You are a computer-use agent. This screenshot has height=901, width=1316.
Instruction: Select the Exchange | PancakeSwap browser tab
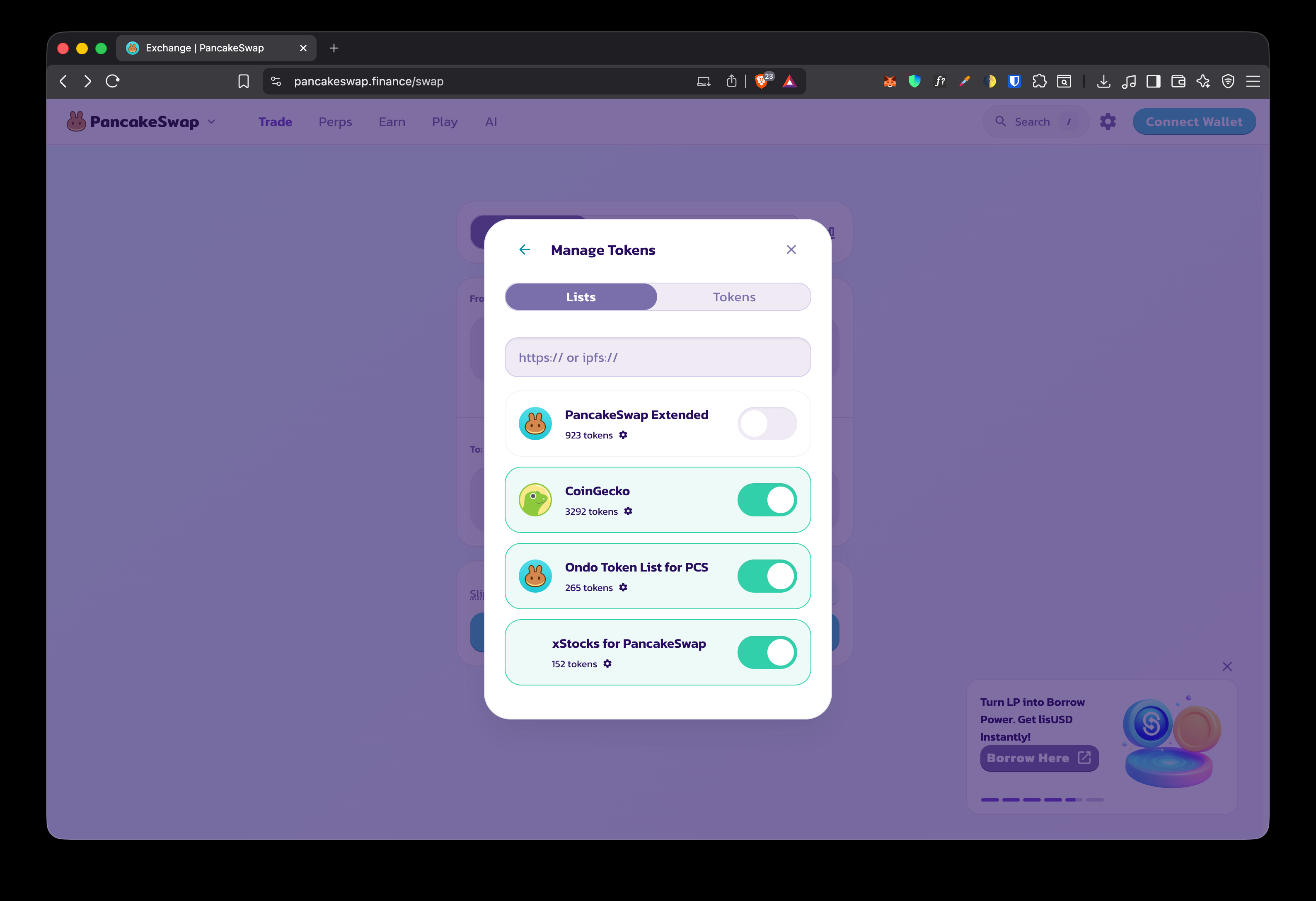216,48
